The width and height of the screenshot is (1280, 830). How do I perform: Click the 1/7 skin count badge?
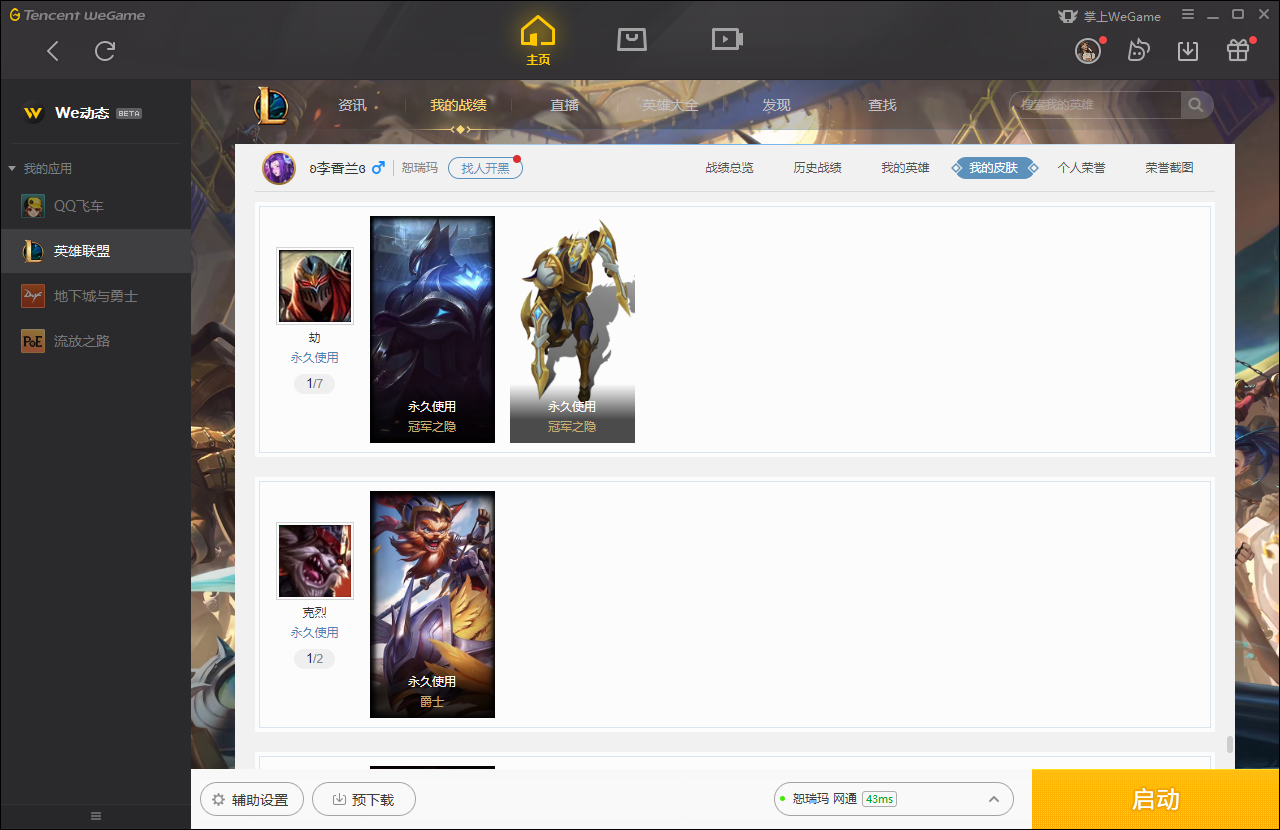pos(314,383)
